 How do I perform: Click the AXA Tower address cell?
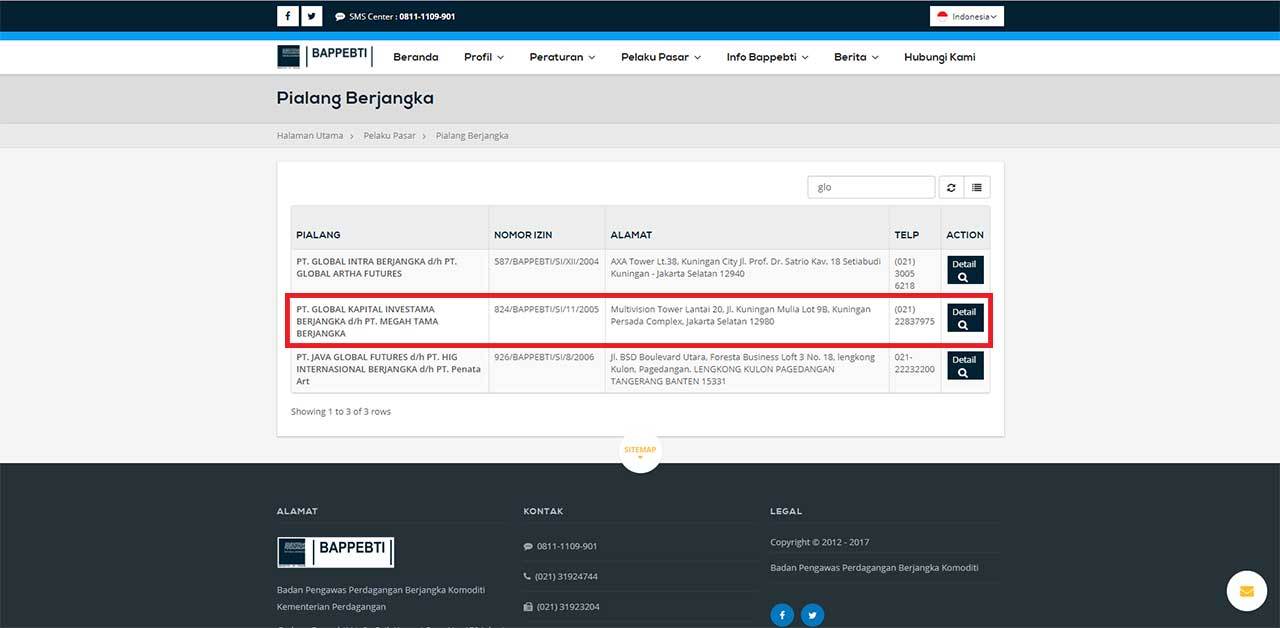pyautogui.click(x=747, y=273)
